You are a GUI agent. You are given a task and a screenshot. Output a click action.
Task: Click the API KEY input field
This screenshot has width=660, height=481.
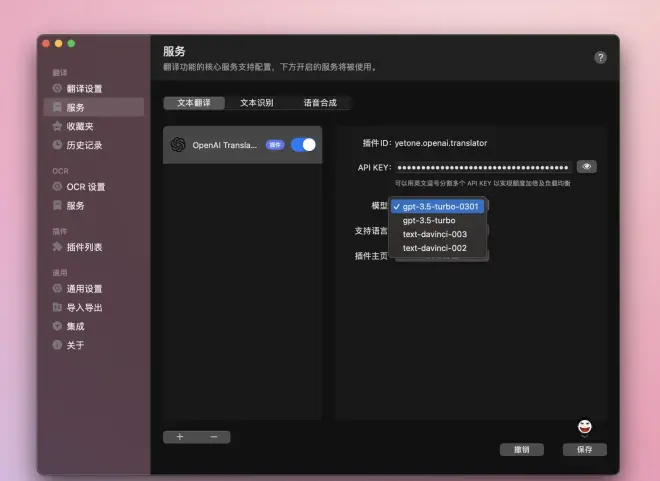click(x=483, y=167)
